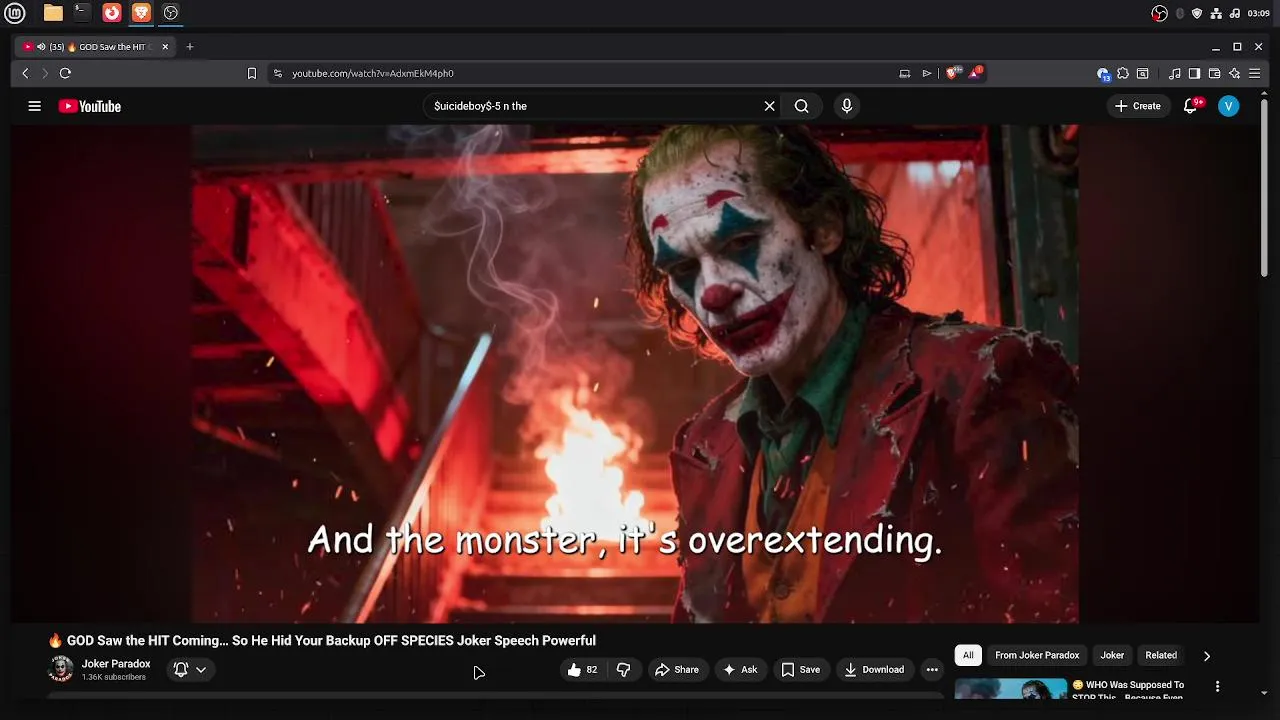Open the clock showing 03:09
The height and width of the screenshot is (720, 1280).
[x=1259, y=13]
